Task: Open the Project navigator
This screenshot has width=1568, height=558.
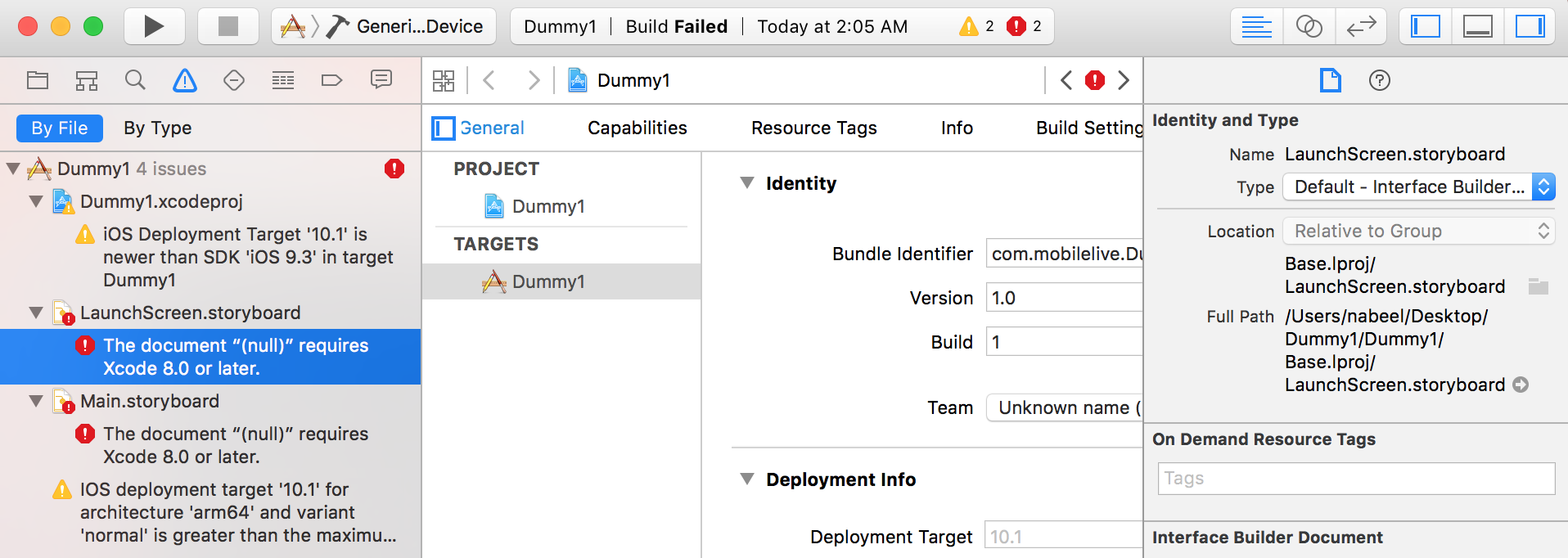Action: 38,80
